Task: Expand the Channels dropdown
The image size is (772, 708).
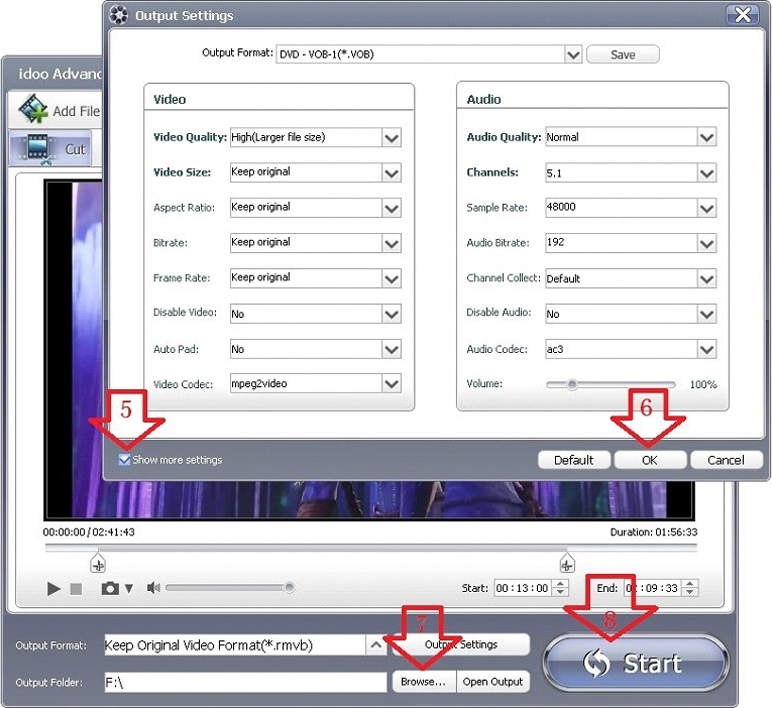Action: point(707,173)
